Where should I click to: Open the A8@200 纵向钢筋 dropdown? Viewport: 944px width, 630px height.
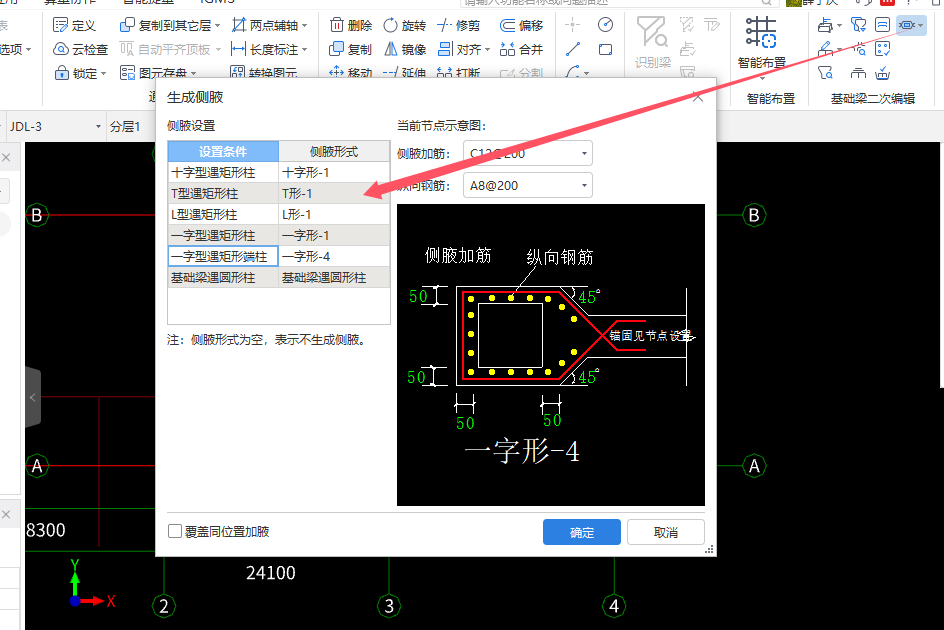(x=528, y=186)
